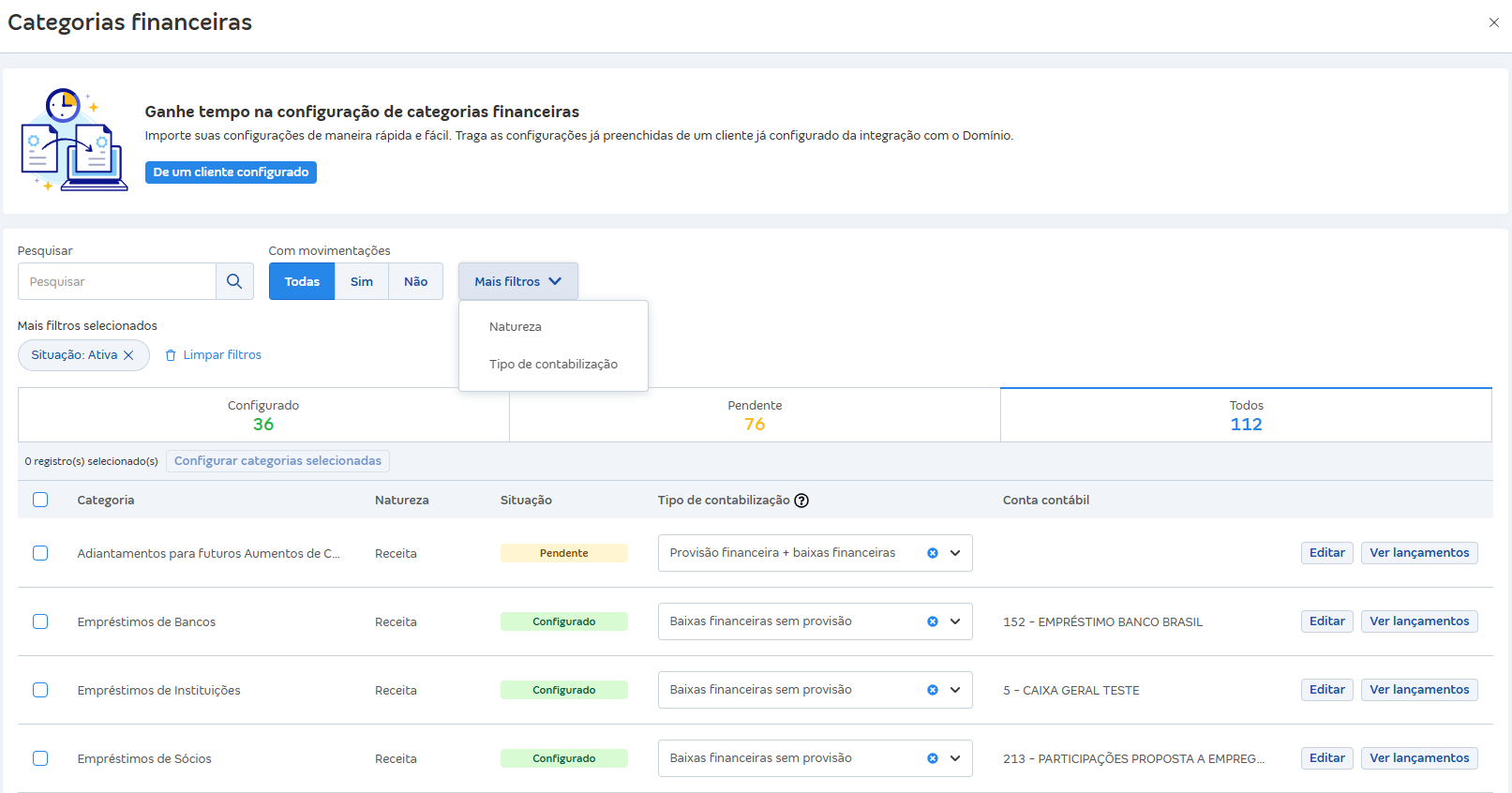The image size is (1512, 793).
Task: Click the help icon beside Tipo de contabilização
Action: click(x=801, y=501)
